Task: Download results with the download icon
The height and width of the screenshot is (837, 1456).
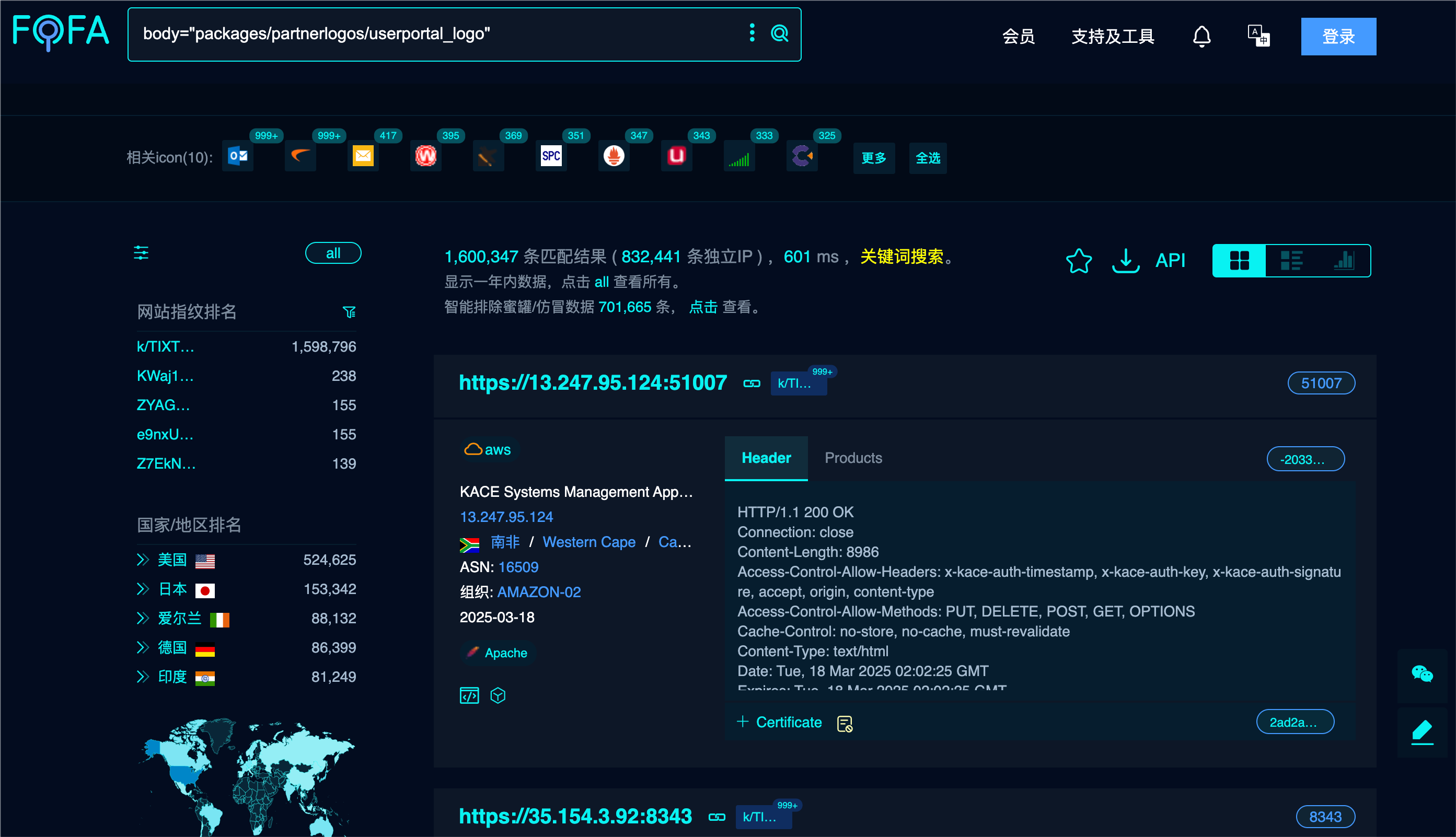Action: pyautogui.click(x=1125, y=260)
